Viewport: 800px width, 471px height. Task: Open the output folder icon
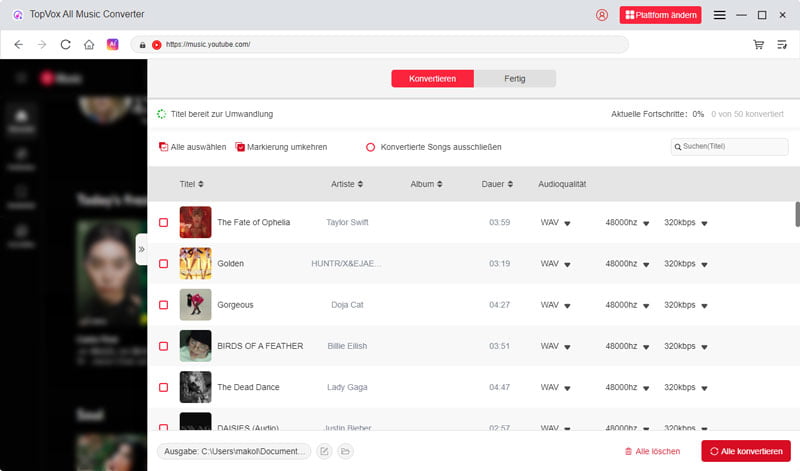coord(345,451)
